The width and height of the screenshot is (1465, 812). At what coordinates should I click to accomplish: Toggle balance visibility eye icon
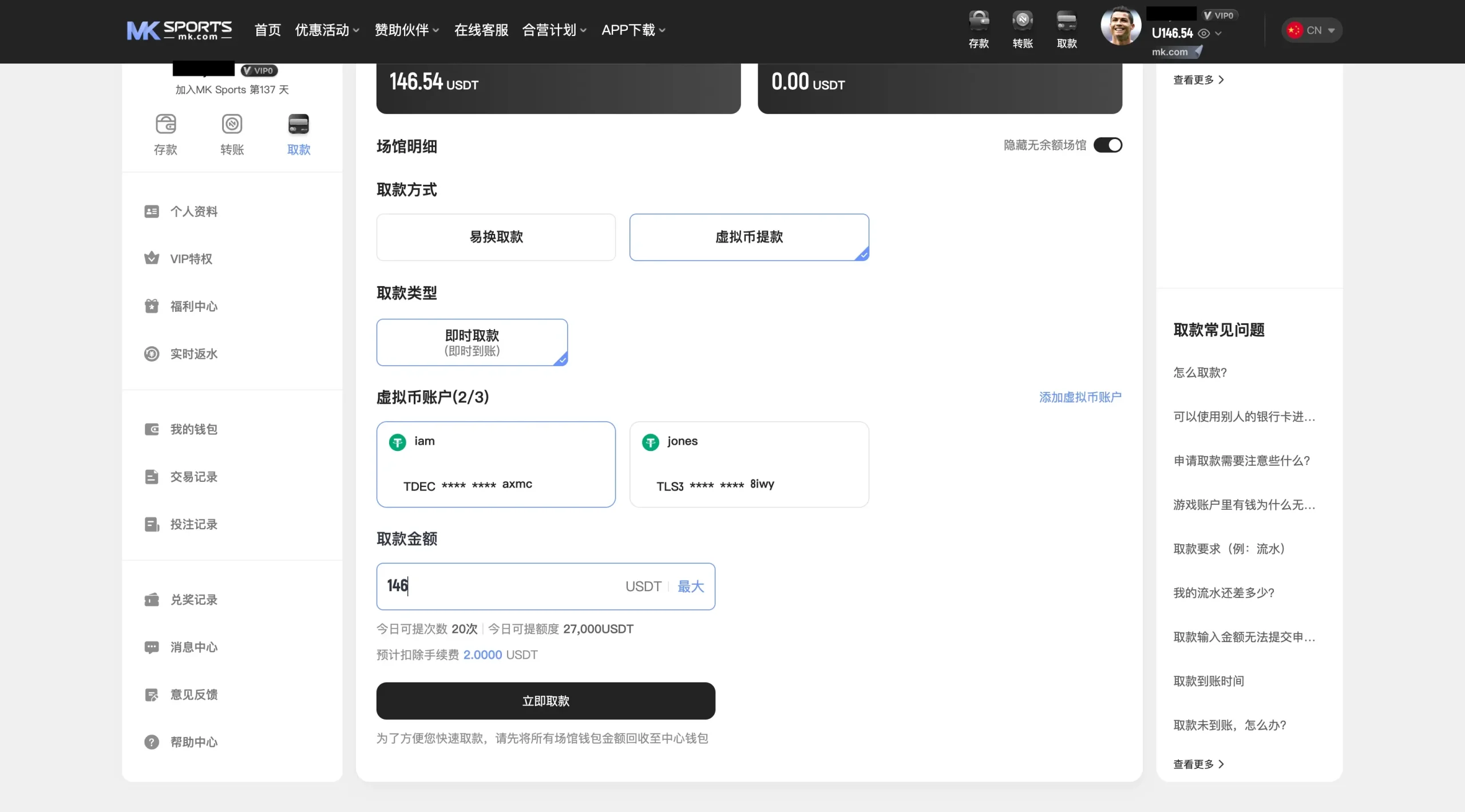1204,33
